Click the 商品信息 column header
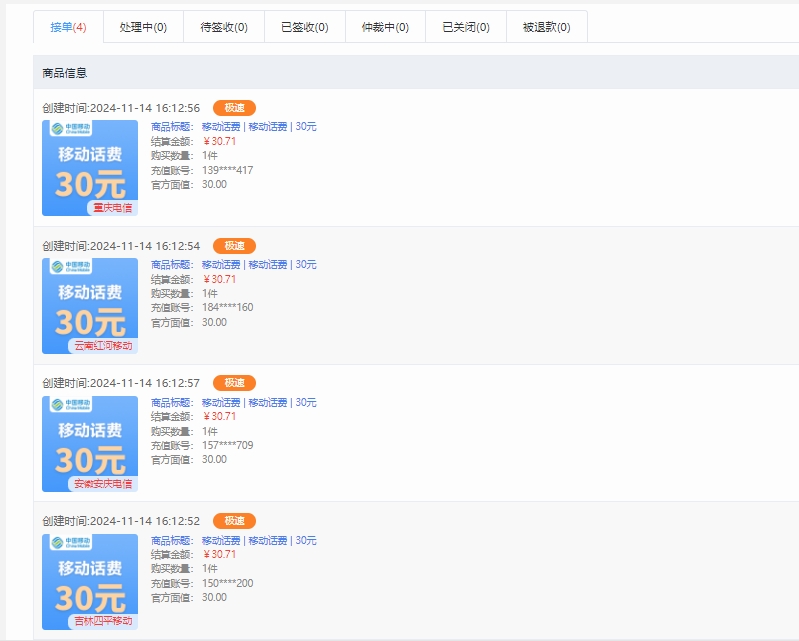 pyautogui.click(x=65, y=73)
